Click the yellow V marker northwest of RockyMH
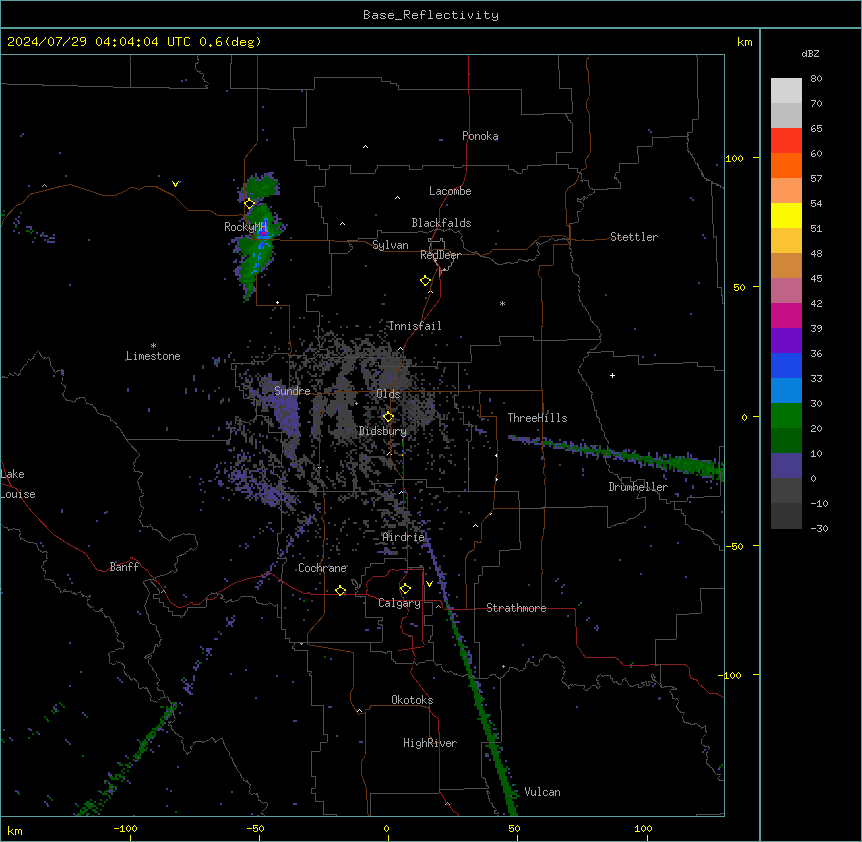The height and width of the screenshot is (842, 862). pyautogui.click(x=175, y=184)
